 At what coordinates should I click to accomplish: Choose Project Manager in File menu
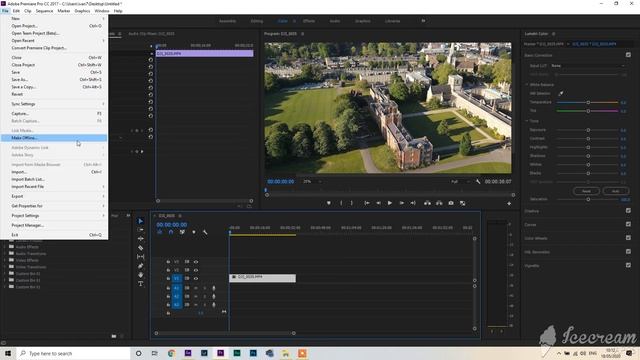click(54, 225)
